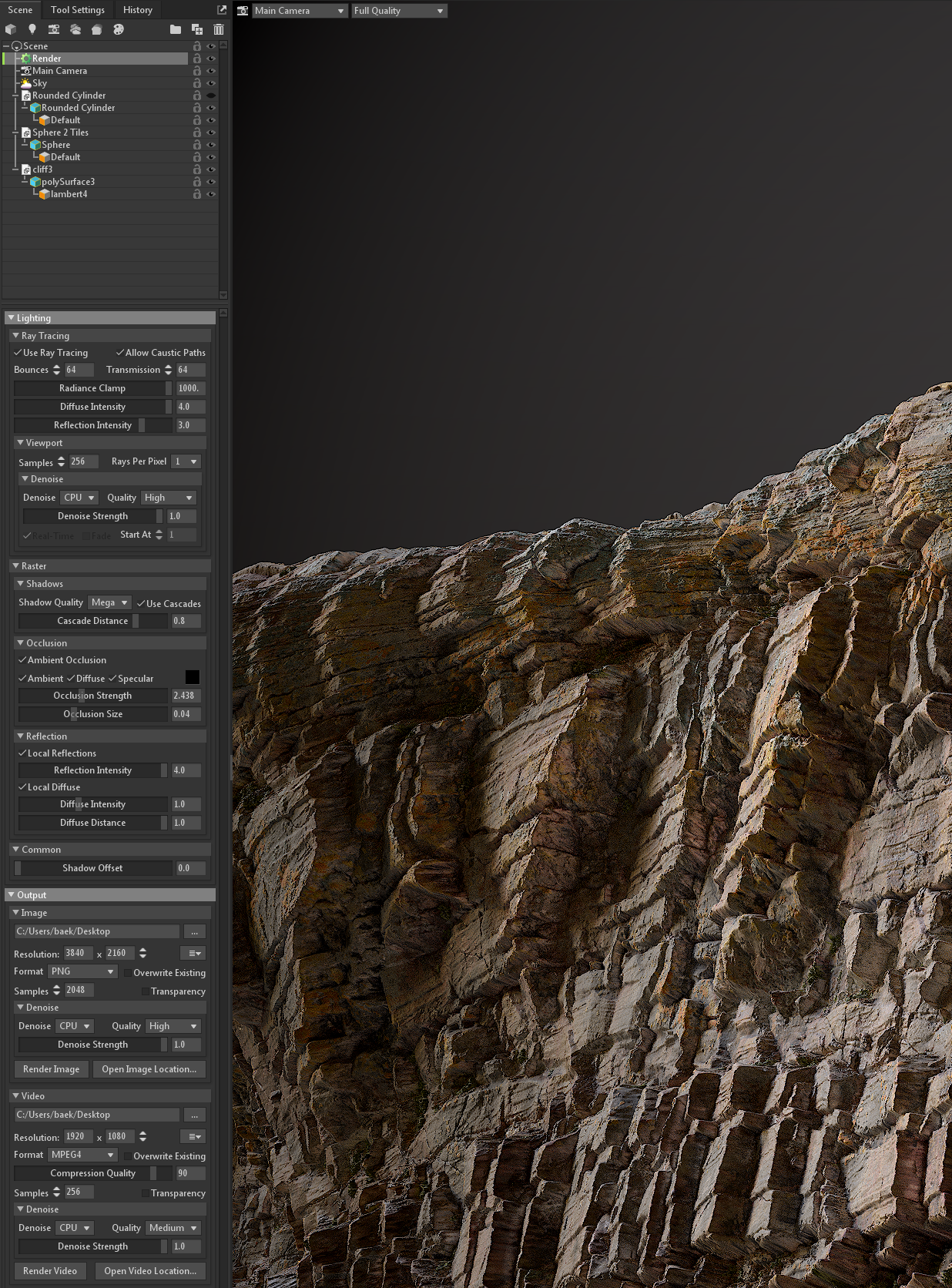Click the Open Video Location button
Screen dimensions: 952x1288
pos(149,1271)
